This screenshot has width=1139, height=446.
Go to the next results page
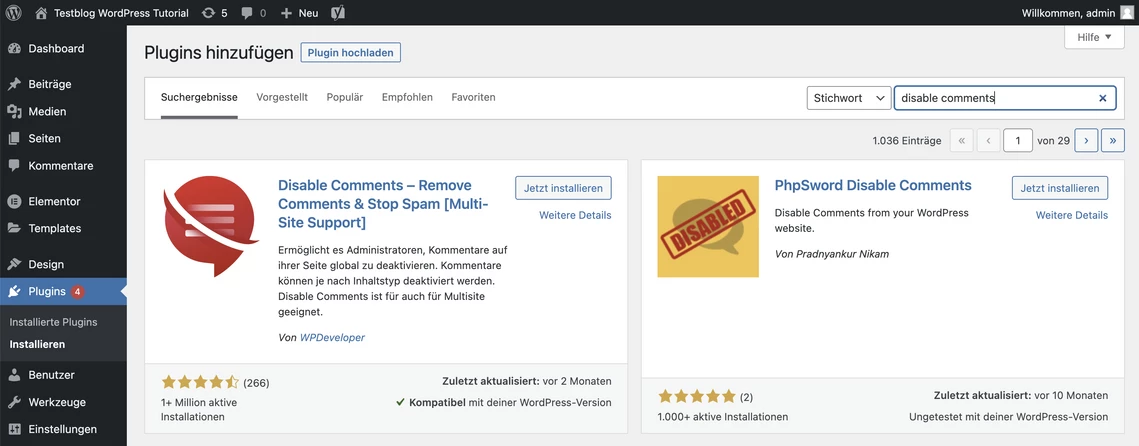[x=1086, y=141]
